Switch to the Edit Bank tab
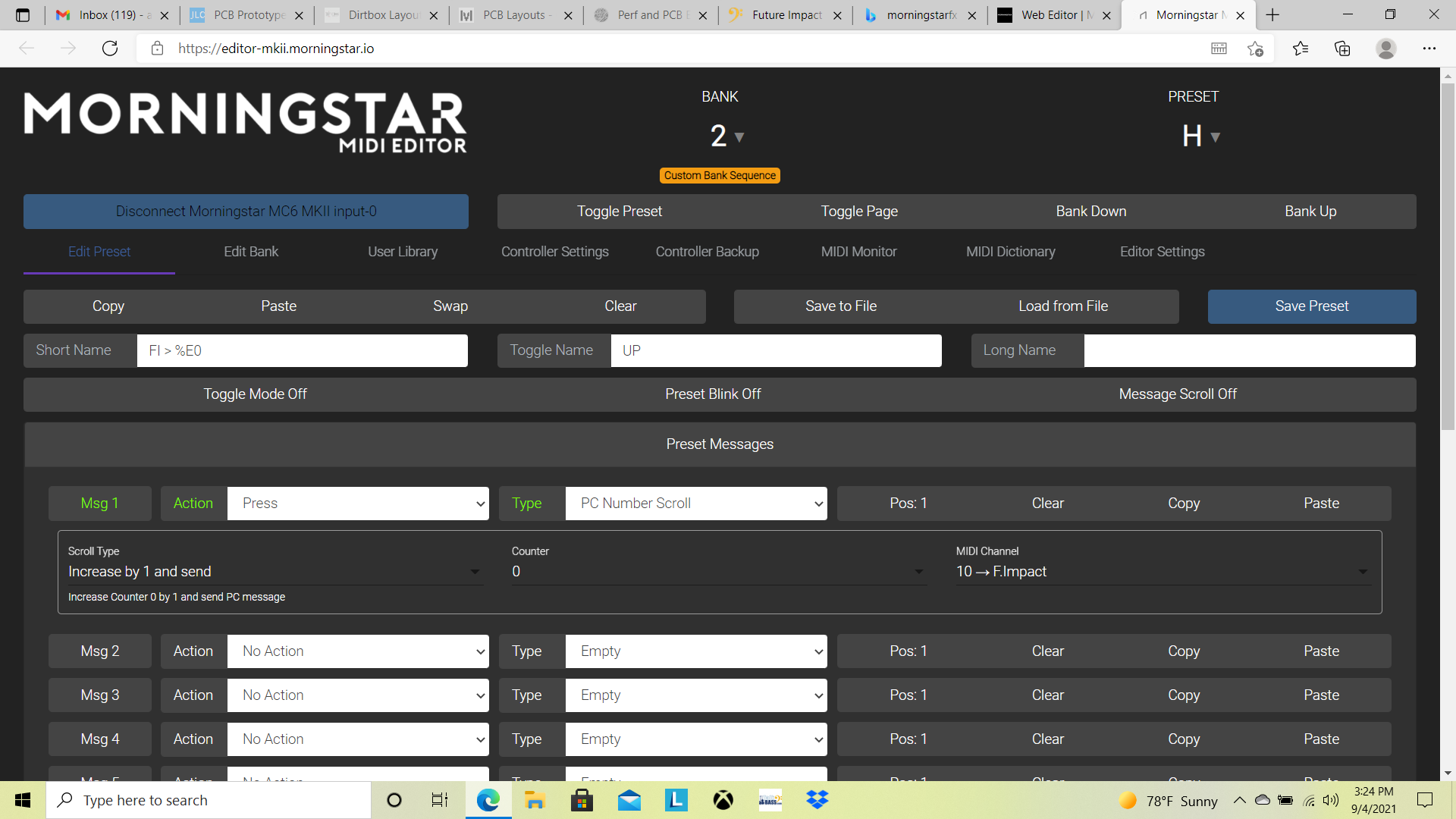The height and width of the screenshot is (819, 1456). 251,252
